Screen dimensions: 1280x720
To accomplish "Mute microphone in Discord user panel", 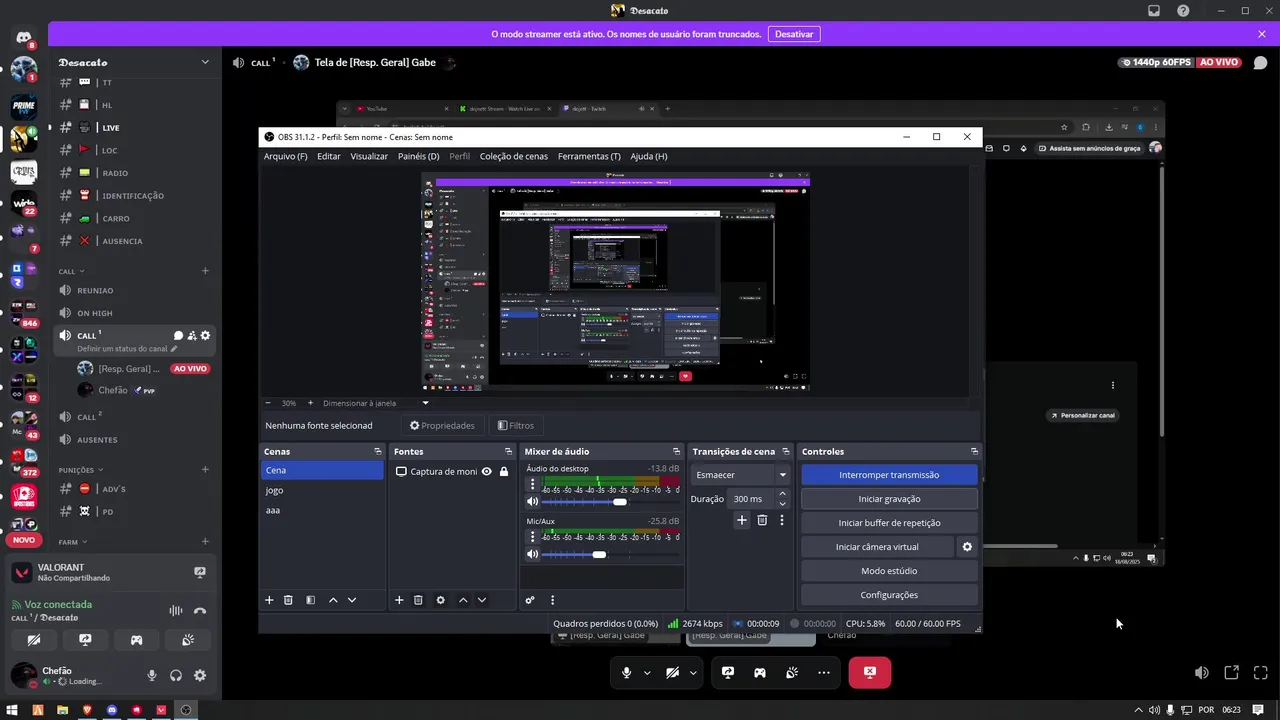I will 152,675.
